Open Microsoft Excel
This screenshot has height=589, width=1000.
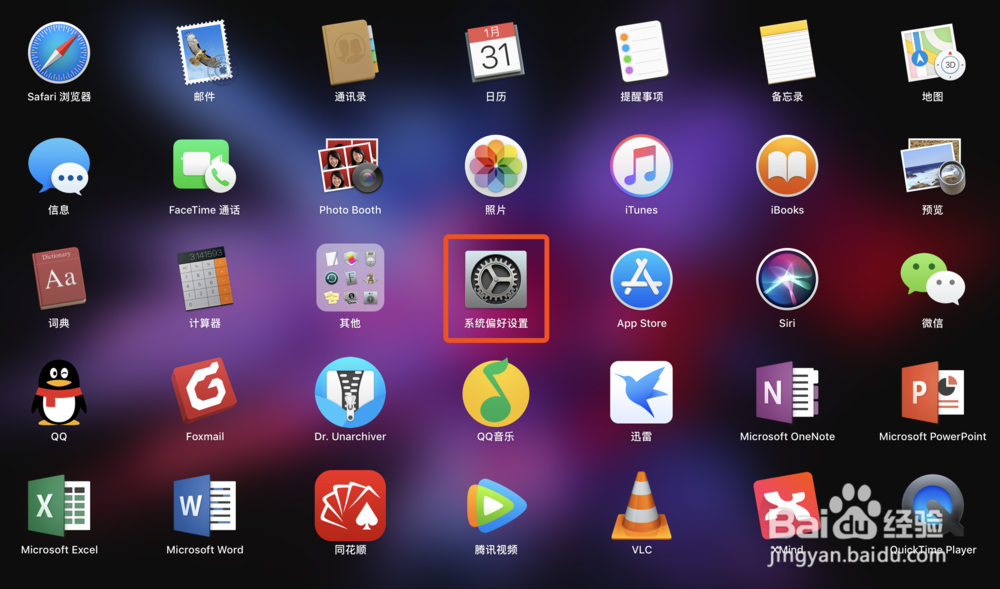(x=59, y=505)
